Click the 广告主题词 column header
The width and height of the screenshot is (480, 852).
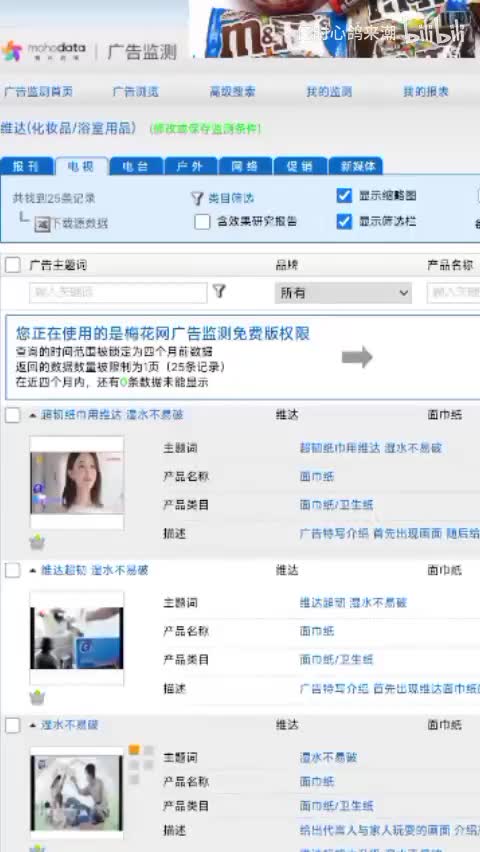[58, 265]
